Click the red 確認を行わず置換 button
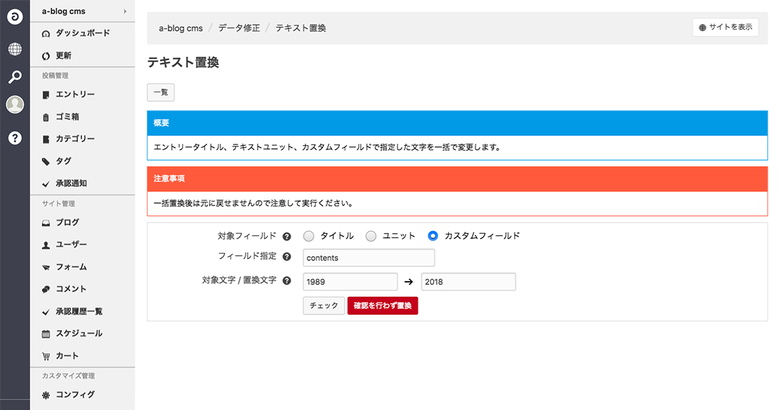780x410 pixels. pos(383,306)
